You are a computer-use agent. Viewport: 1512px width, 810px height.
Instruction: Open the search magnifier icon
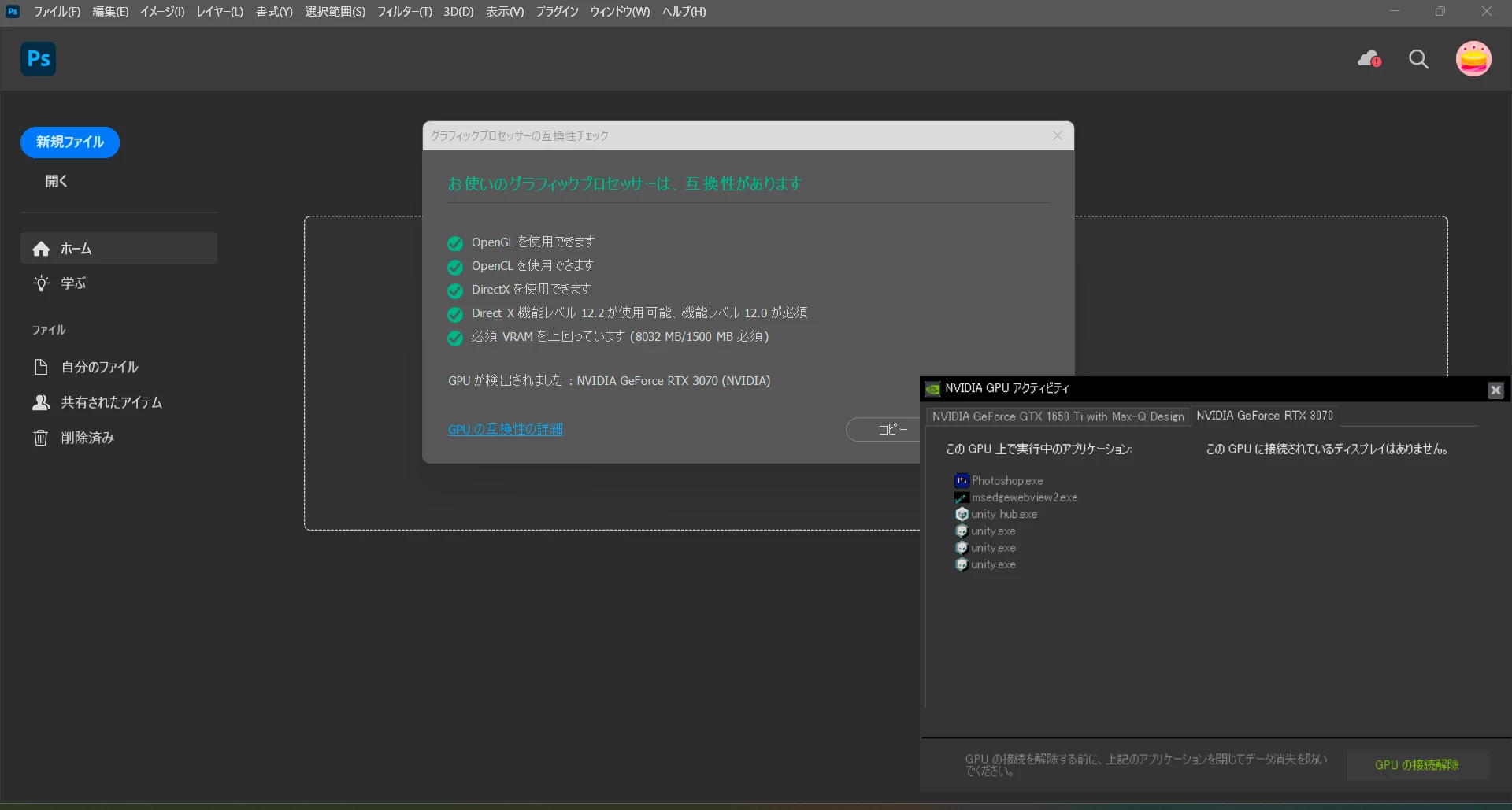click(1418, 59)
